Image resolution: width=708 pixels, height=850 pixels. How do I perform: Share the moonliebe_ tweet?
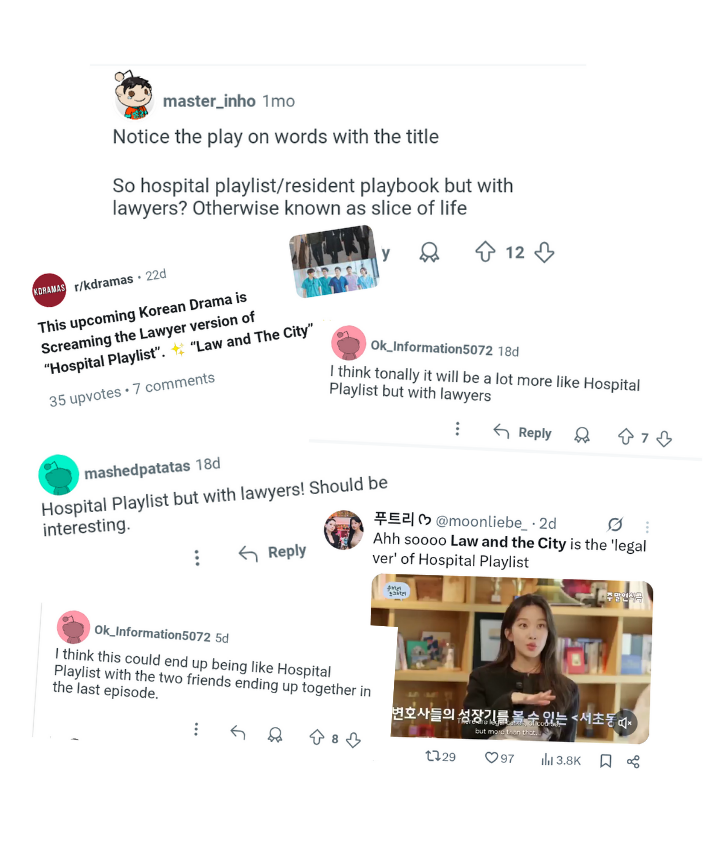pos(633,762)
